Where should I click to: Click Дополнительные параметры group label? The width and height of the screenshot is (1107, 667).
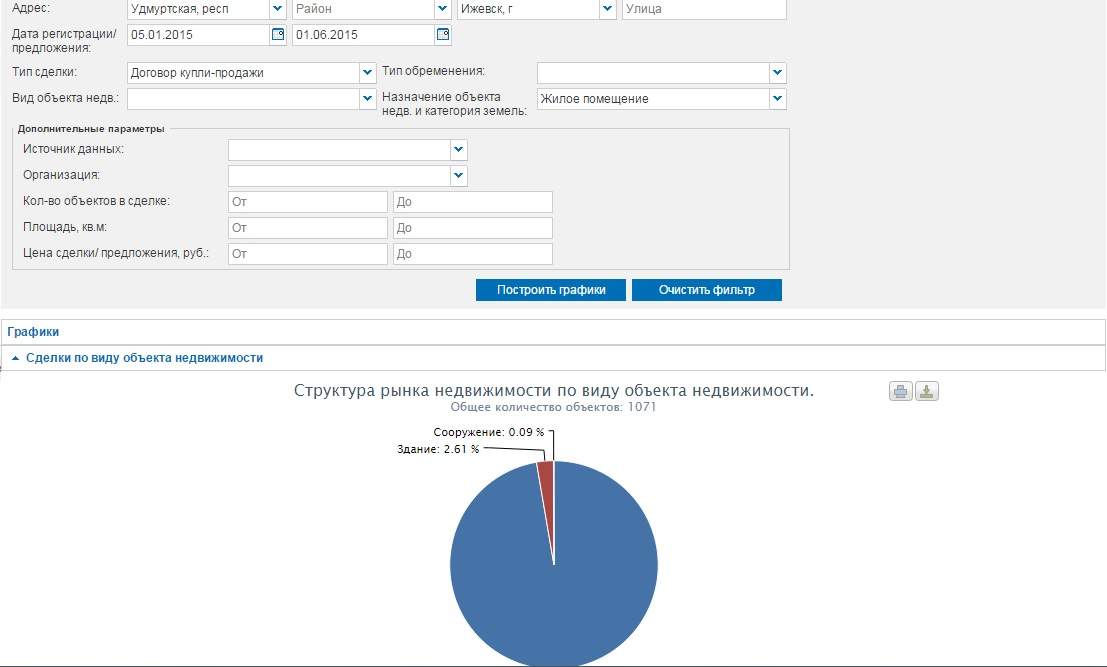[x=91, y=129]
